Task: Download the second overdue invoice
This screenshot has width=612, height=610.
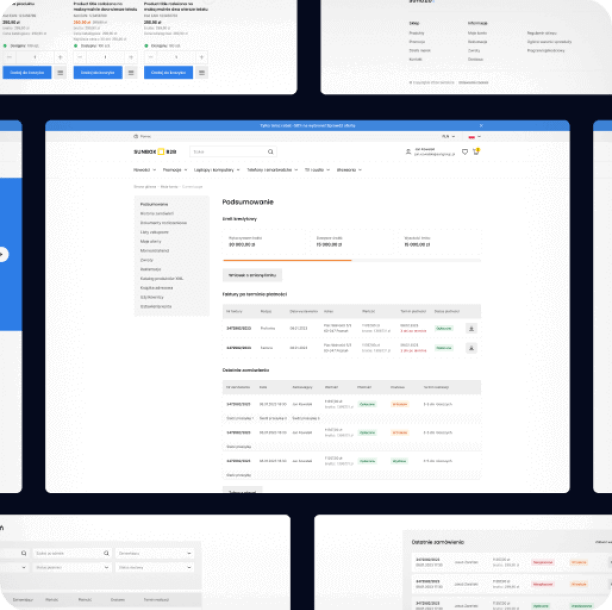Action: tap(471, 348)
